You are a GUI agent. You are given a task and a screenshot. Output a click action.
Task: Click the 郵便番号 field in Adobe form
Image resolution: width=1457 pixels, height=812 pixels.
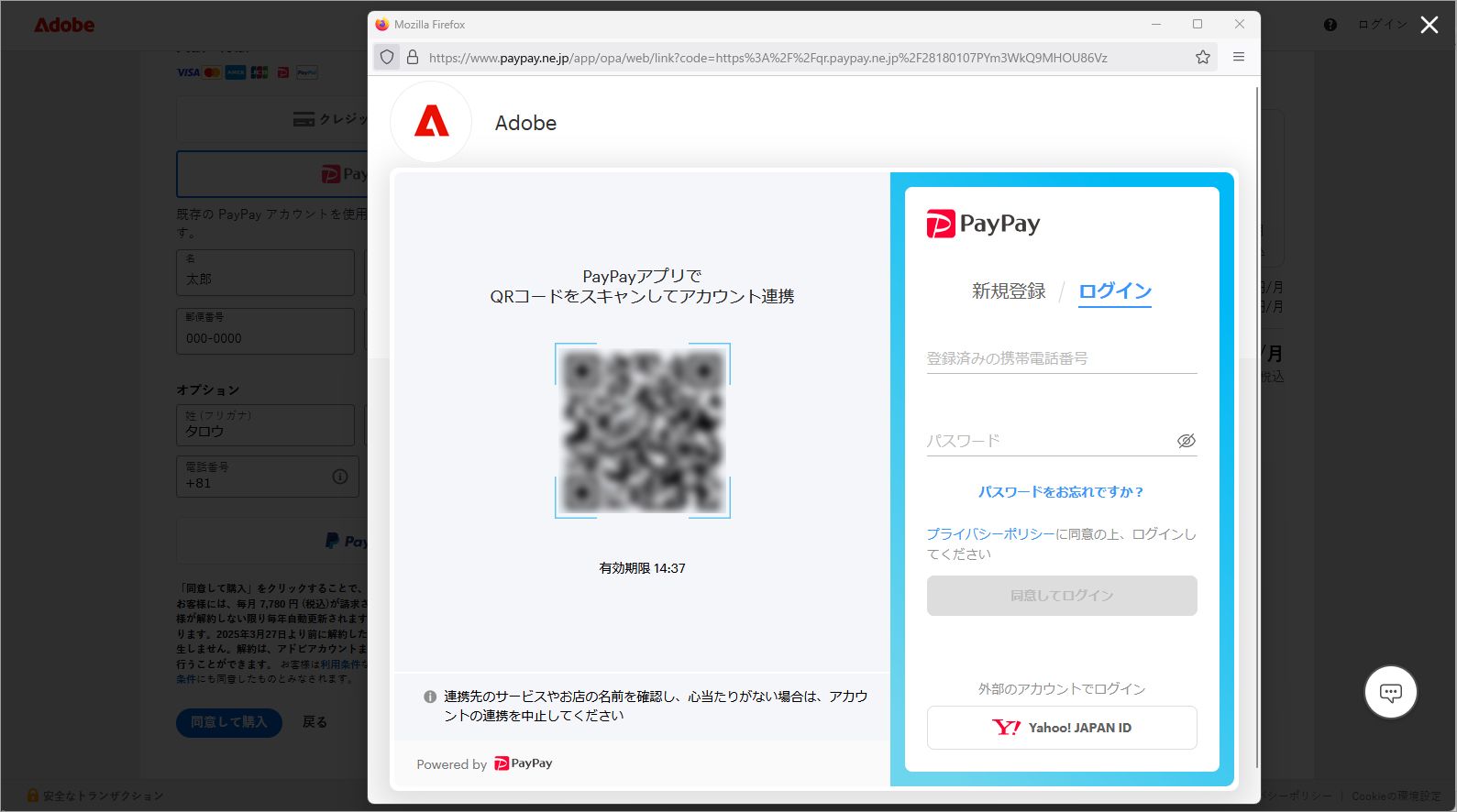pos(265,331)
